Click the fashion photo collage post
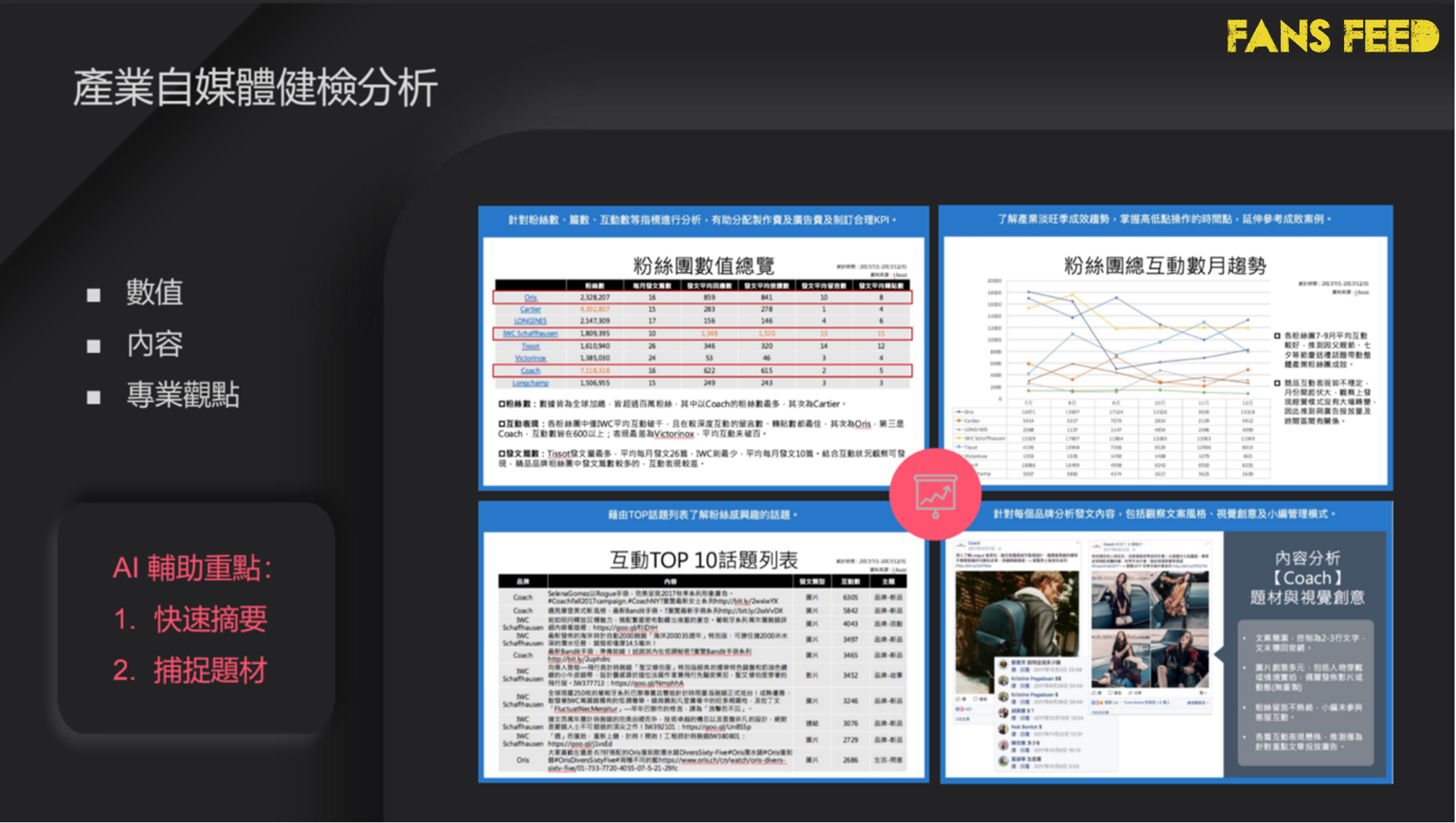 [x=1150, y=630]
